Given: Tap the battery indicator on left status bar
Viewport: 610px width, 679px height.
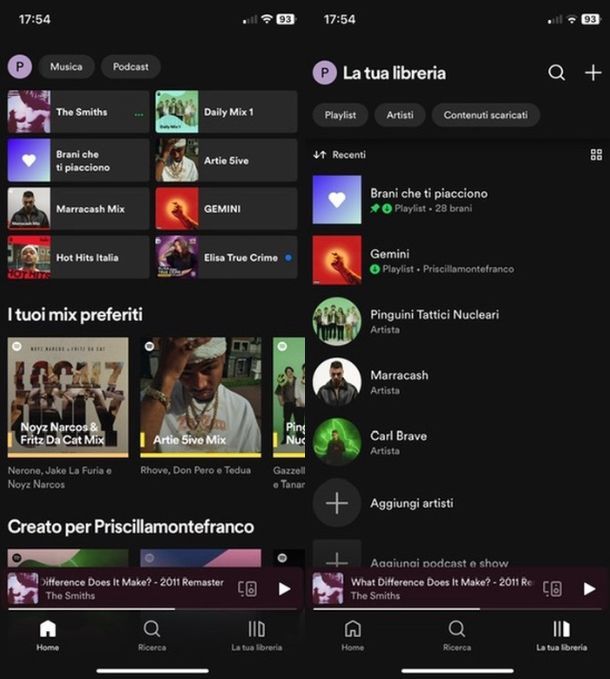Looking at the screenshot, I should 286,19.
